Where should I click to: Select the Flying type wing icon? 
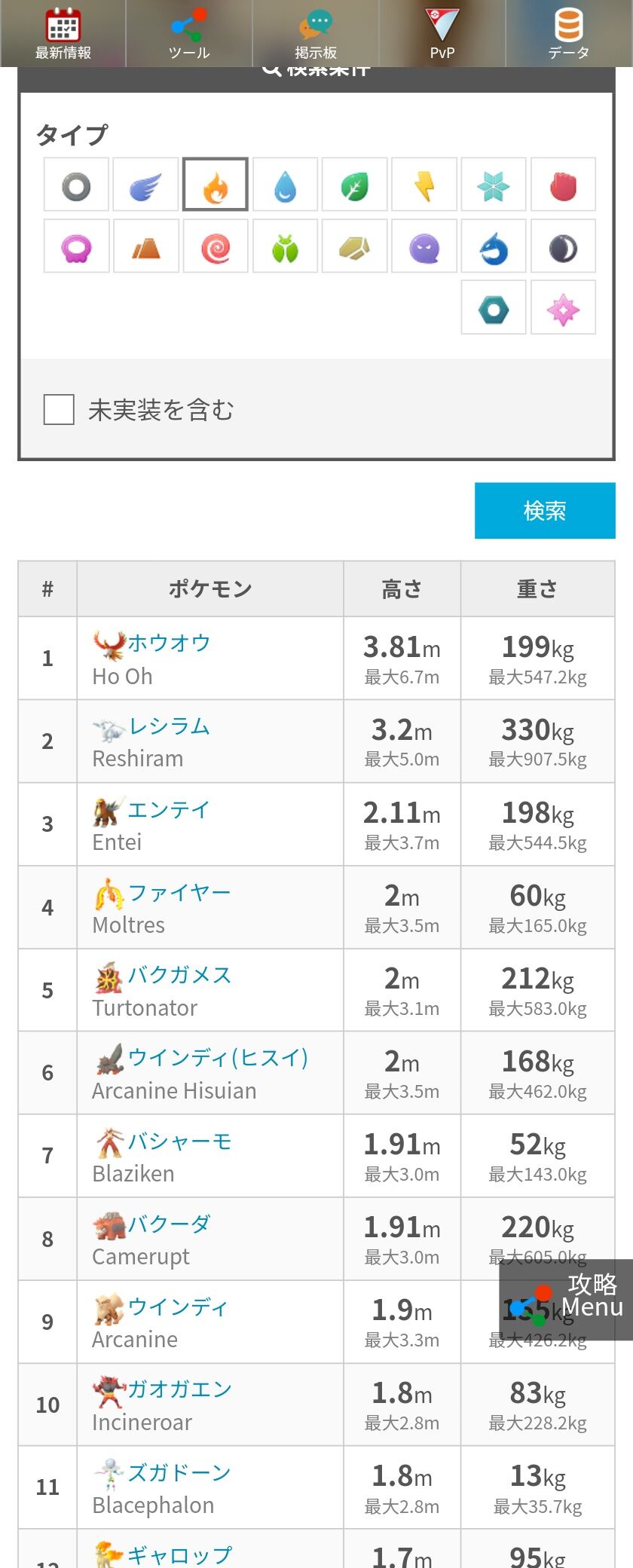(x=146, y=185)
